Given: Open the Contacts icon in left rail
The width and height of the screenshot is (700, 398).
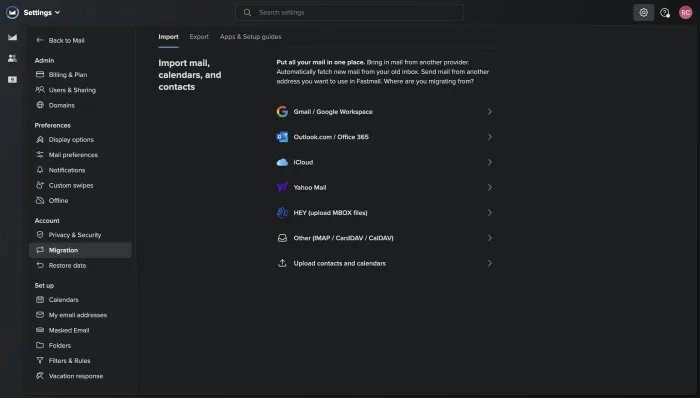Looking at the screenshot, I should (x=12, y=58).
